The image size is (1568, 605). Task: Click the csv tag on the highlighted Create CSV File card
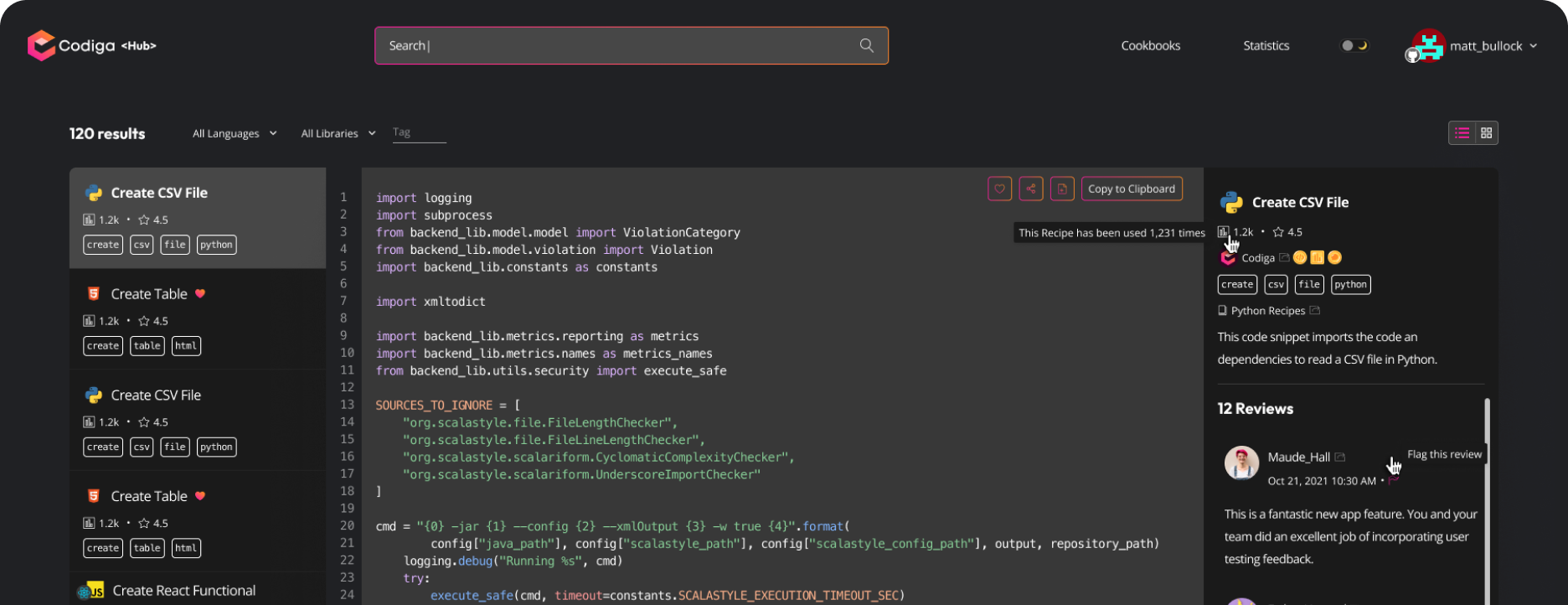pos(142,245)
